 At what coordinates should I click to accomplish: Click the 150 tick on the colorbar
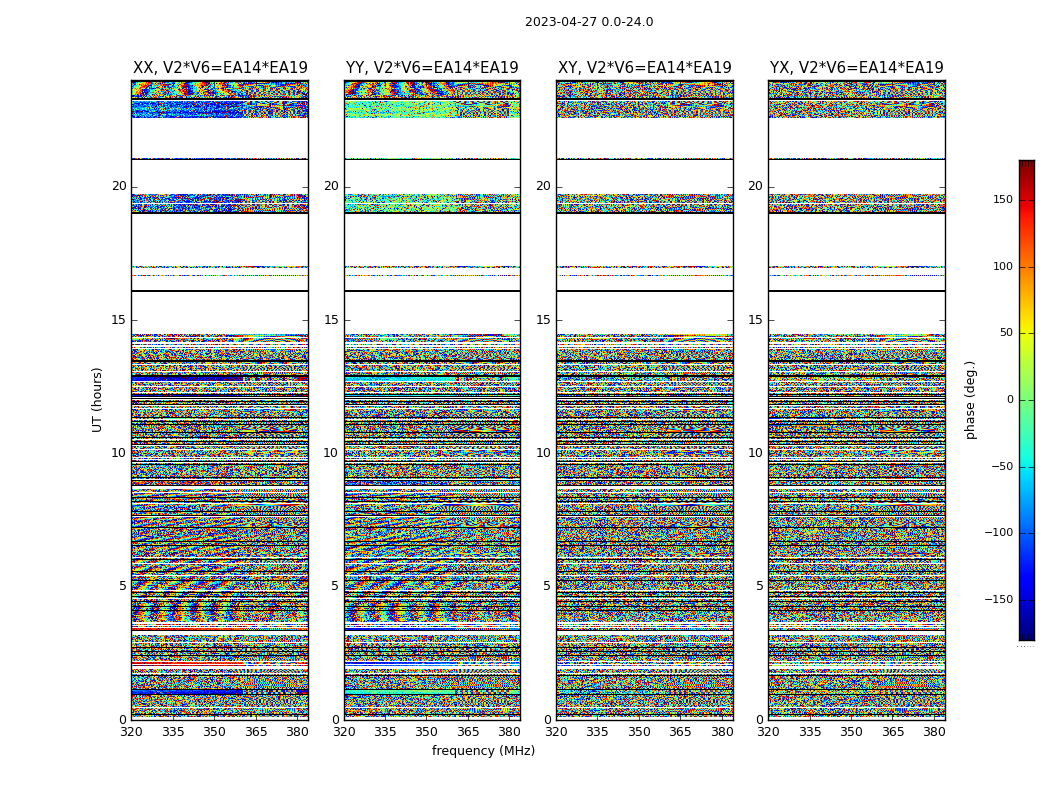[1003, 199]
